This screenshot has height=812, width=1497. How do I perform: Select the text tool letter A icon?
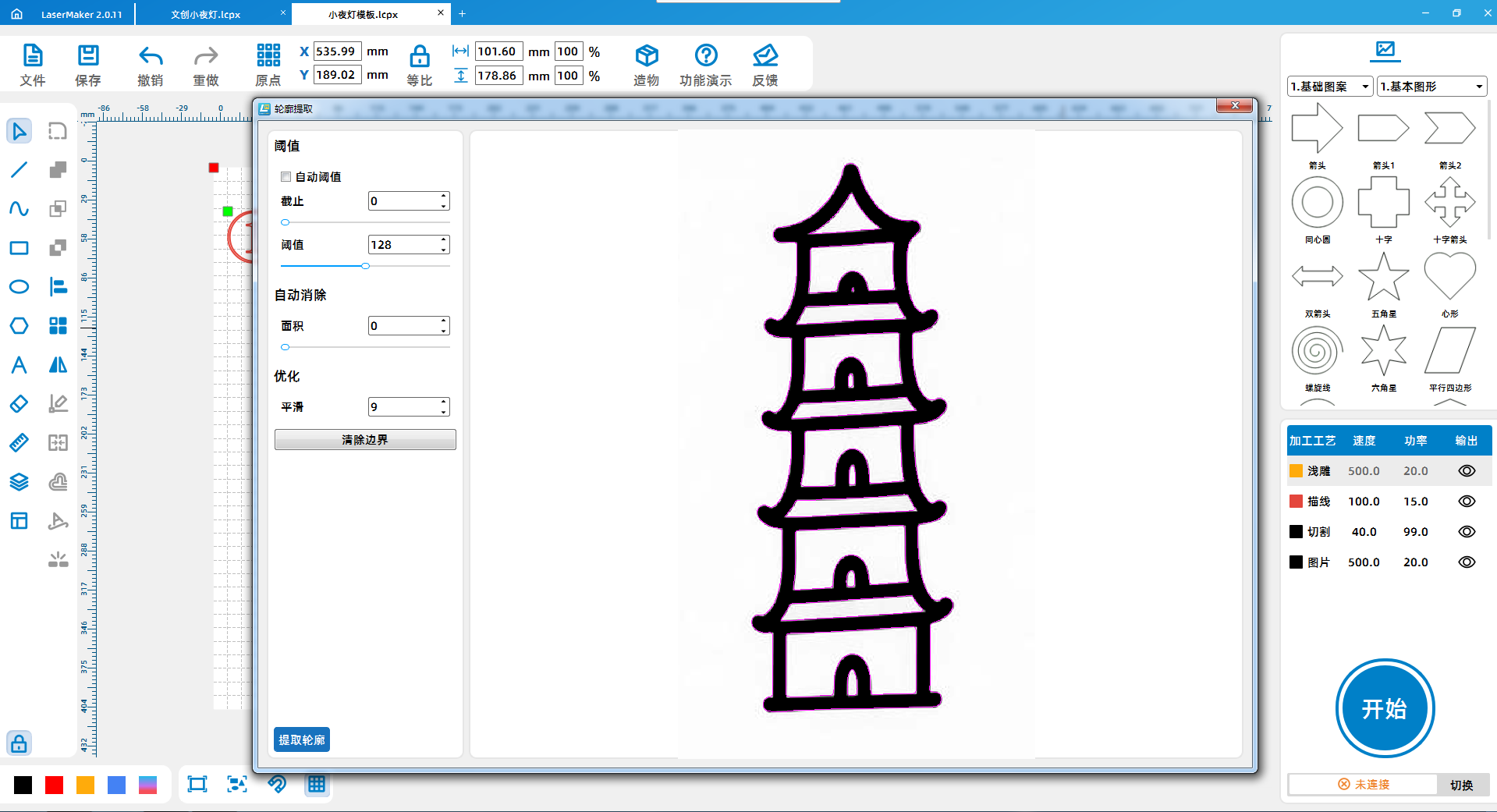[x=19, y=365]
